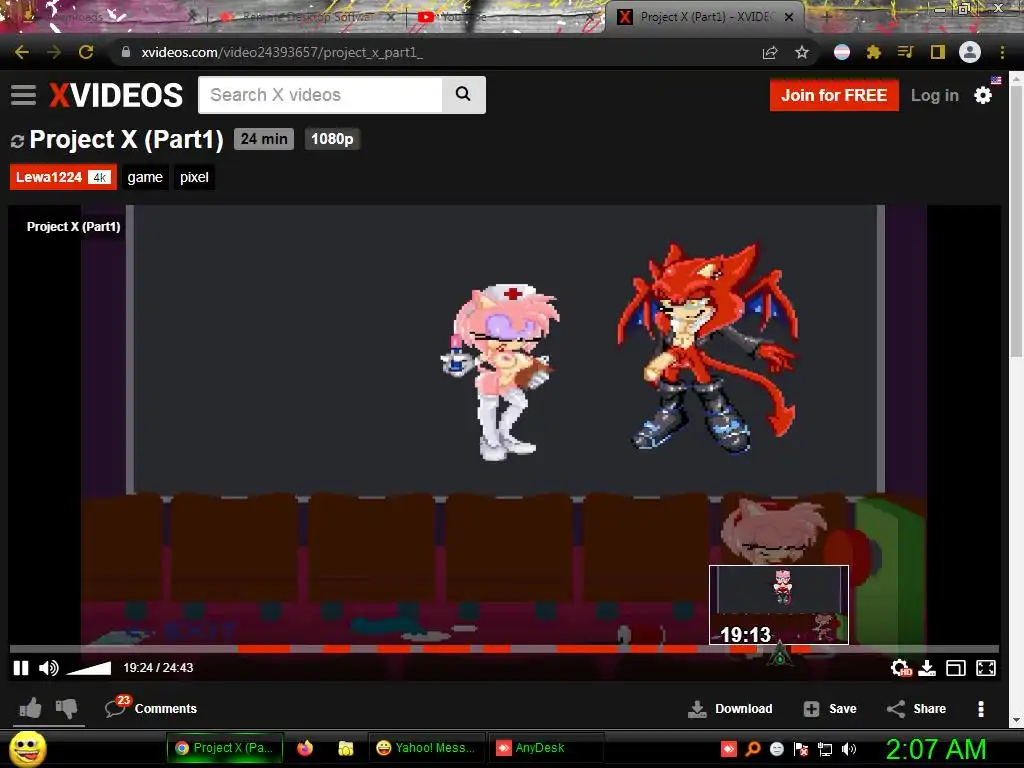The width and height of the screenshot is (1024, 768).
Task: Open Firefox from the taskbar
Action: [x=305, y=748]
